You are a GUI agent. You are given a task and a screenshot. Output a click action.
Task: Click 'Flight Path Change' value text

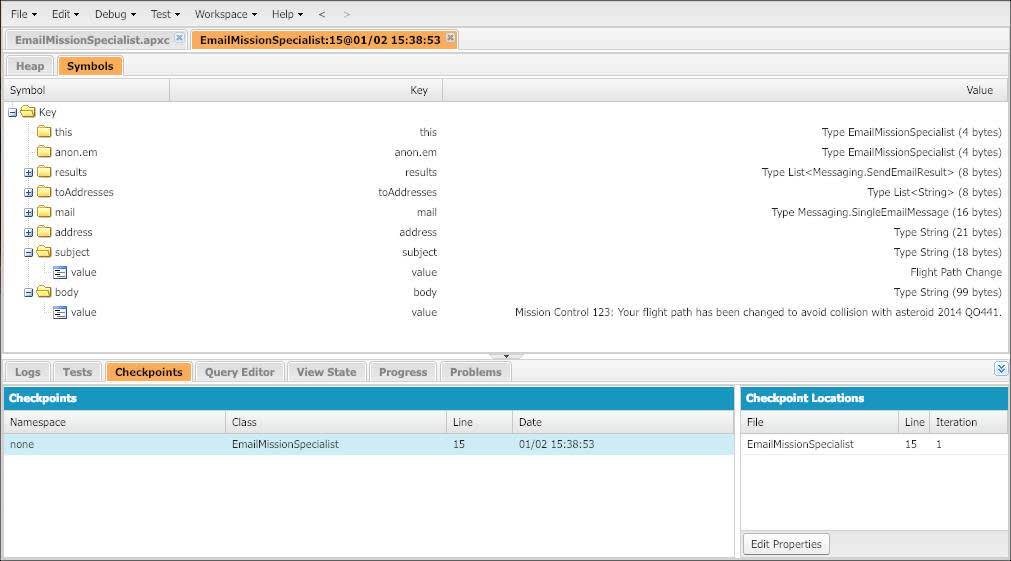(956, 272)
